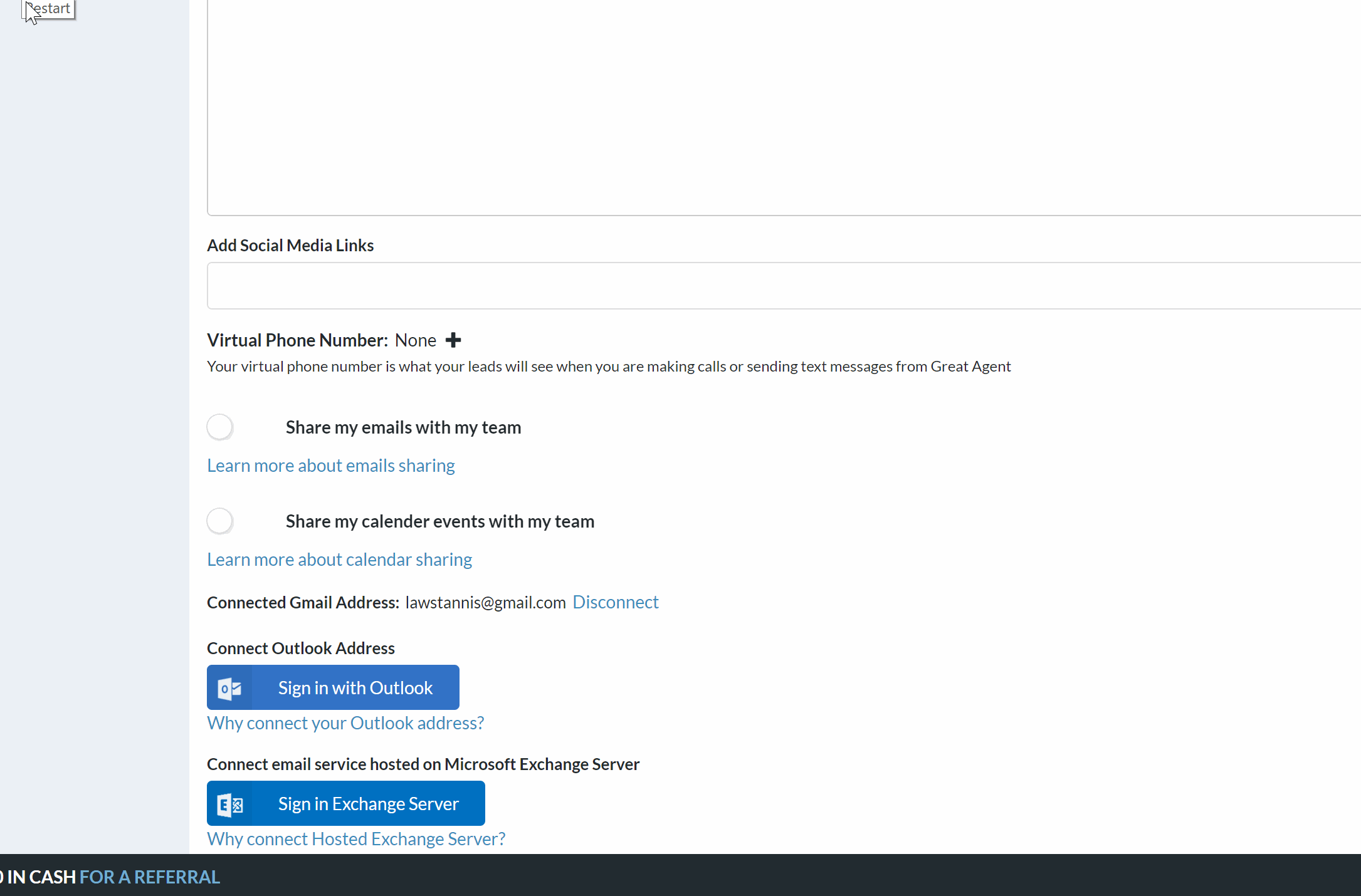The image size is (1361, 896).
Task: Open Why connect your Outlook address link
Action: (345, 723)
